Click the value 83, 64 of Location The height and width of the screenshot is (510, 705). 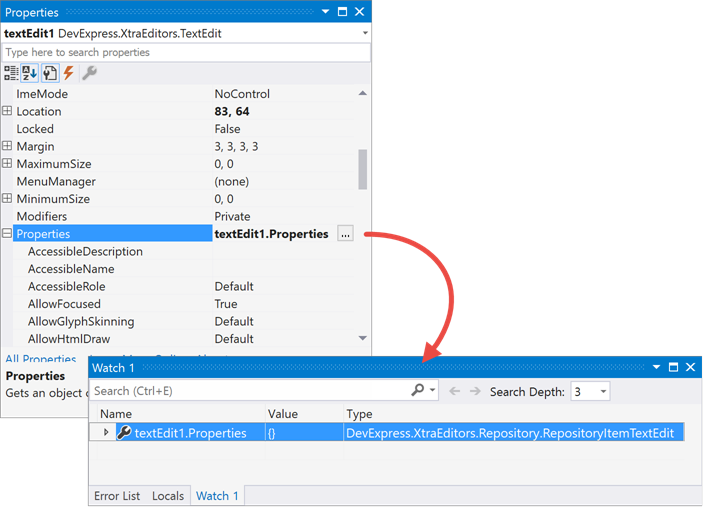pos(232,112)
